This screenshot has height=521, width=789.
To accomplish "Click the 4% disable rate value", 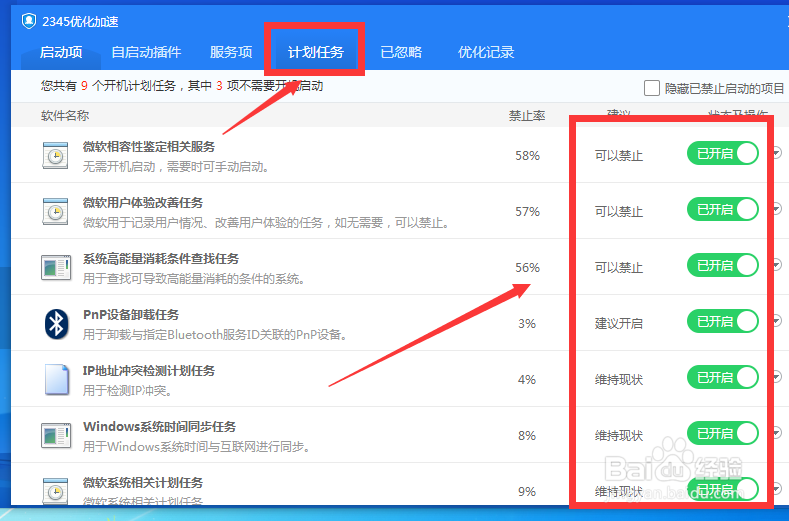I will click(x=527, y=380).
